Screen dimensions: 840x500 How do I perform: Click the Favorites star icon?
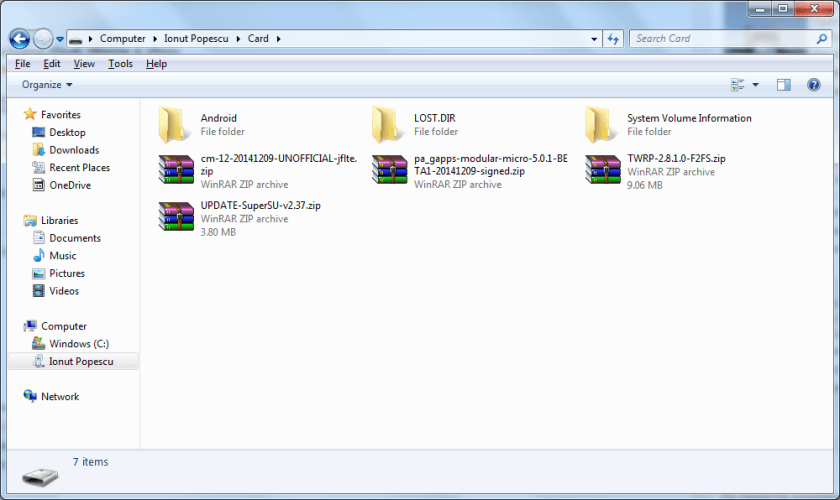pyautogui.click(x=30, y=114)
